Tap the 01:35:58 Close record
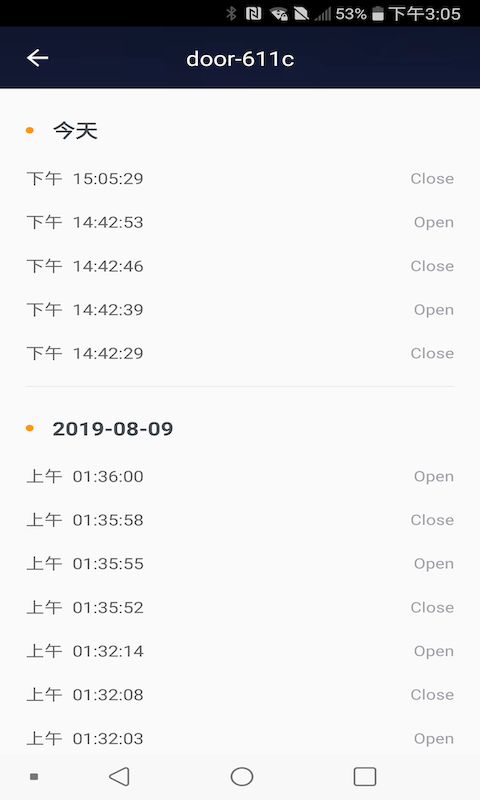 [240, 520]
